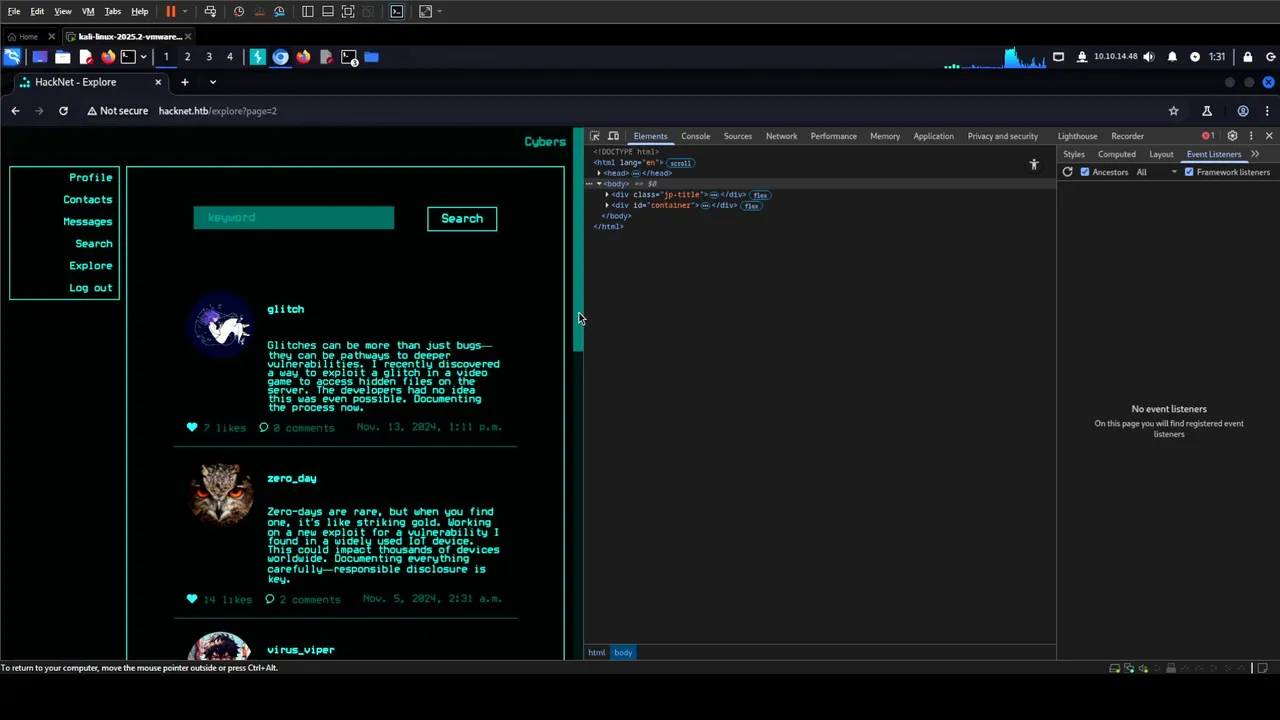Toggle the DevTools device toolbar icon

(613, 136)
